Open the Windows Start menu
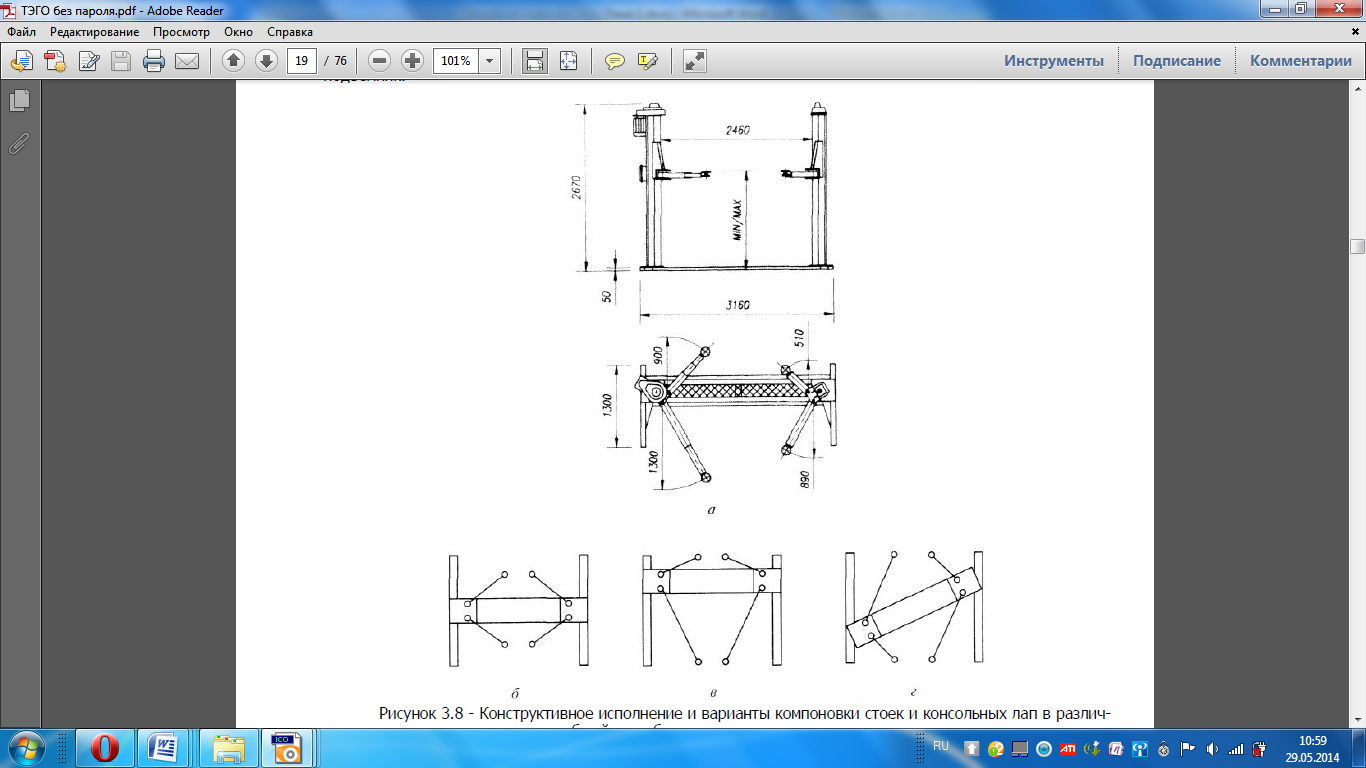 pos(25,747)
